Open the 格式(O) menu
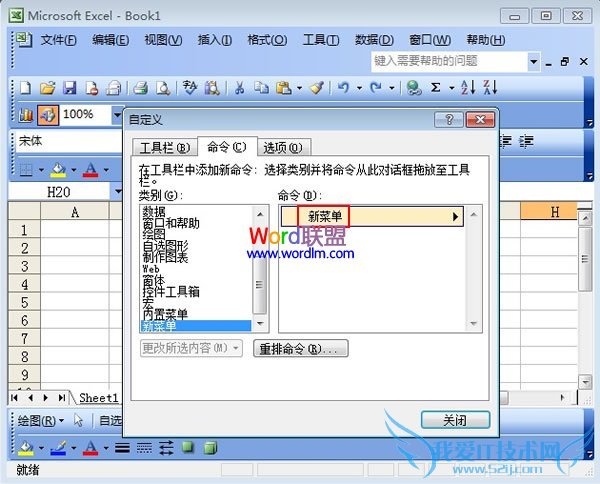This screenshot has height=484, width=600. [x=267, y=40]
